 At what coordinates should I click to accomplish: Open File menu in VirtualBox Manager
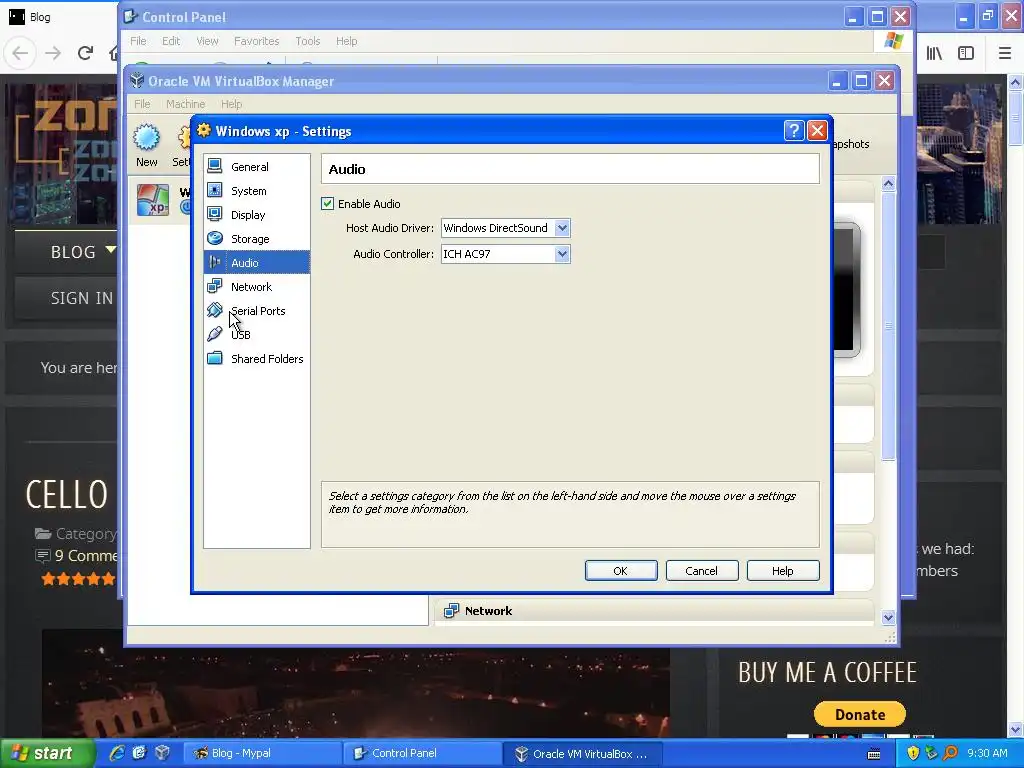[142, 104]
